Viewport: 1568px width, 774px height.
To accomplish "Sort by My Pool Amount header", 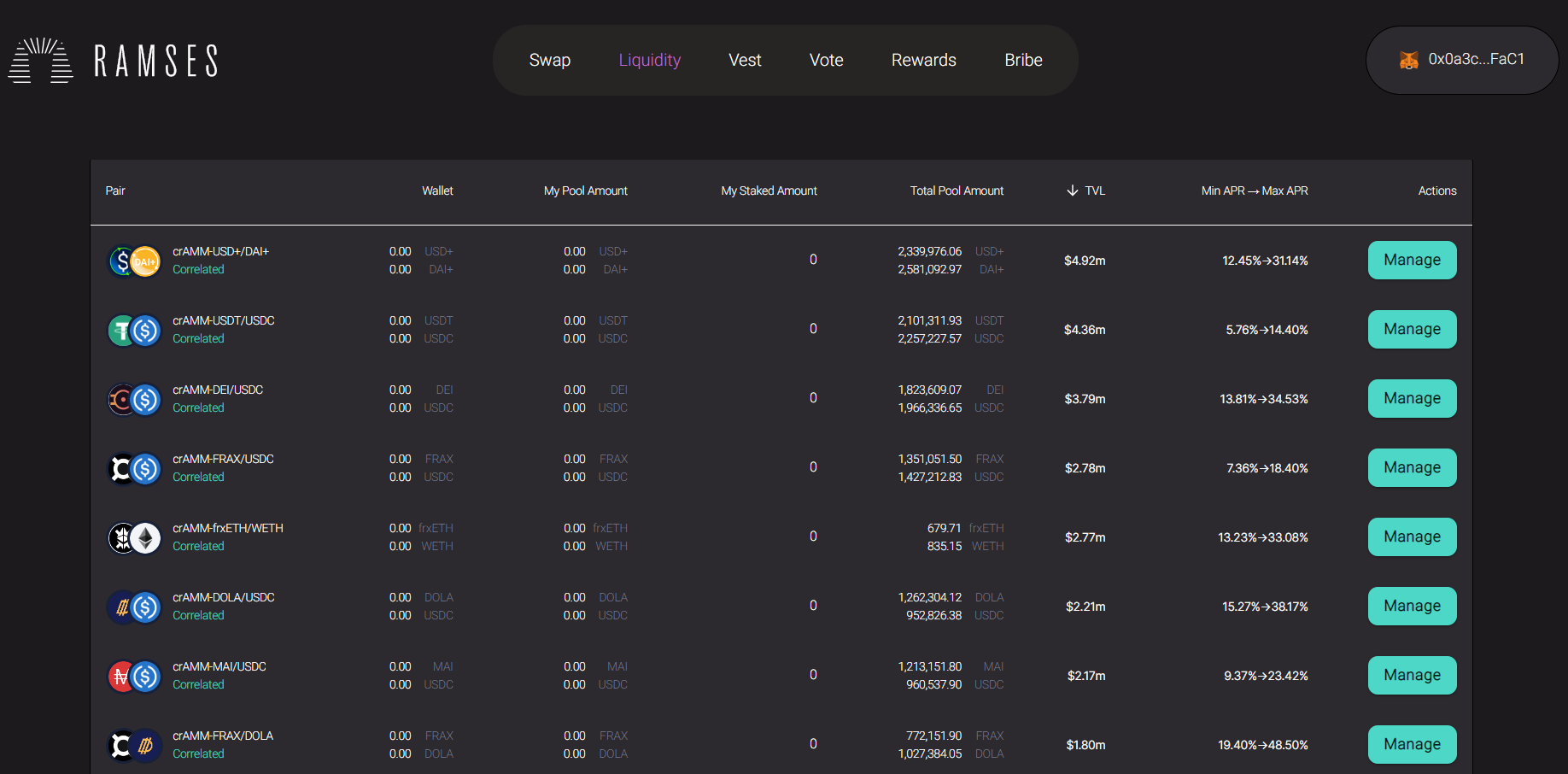I will (x=586, y=191).
